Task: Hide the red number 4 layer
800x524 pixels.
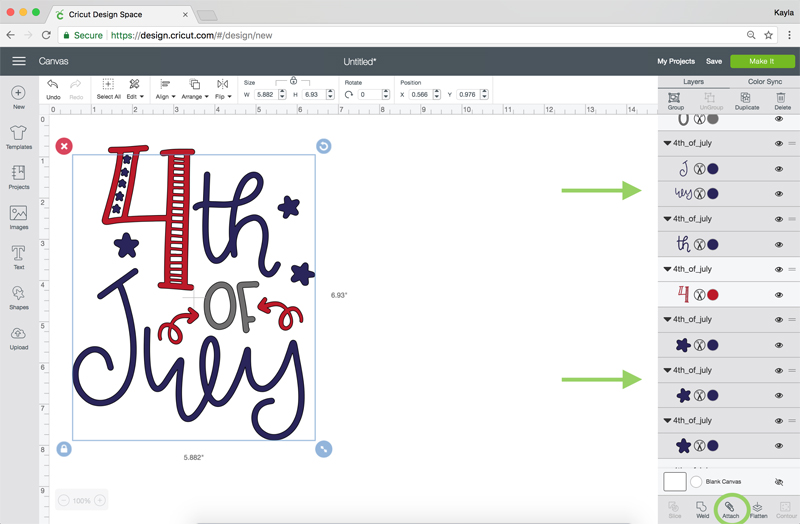Action: (779, 295)
